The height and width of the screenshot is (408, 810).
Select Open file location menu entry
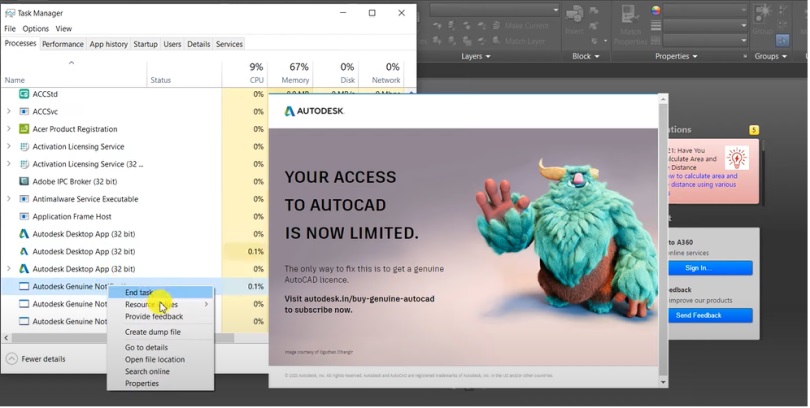pos(154,359)
